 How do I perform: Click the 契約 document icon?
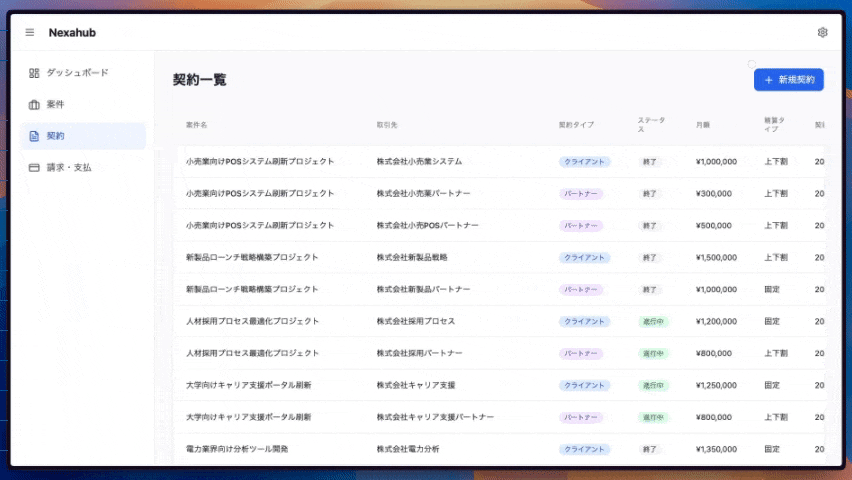point(34,136)
